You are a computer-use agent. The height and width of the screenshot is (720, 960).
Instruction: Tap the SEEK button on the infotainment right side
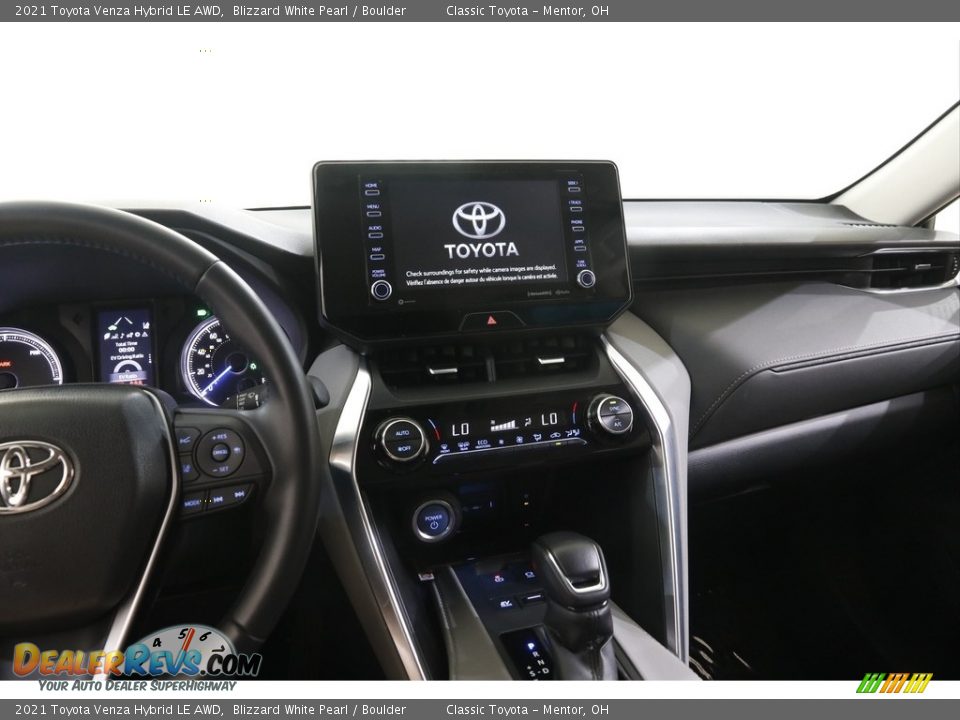573,186
